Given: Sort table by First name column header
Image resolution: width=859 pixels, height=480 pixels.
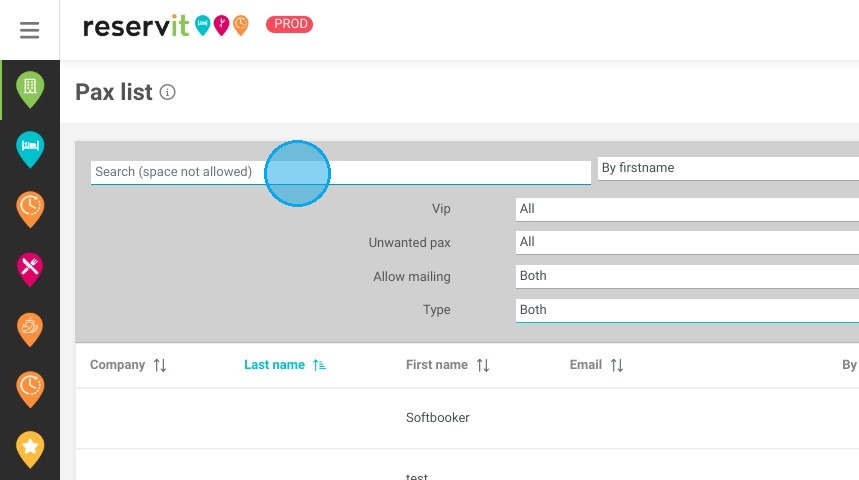Looking at the screenshot, I should [x=437, y=365].
